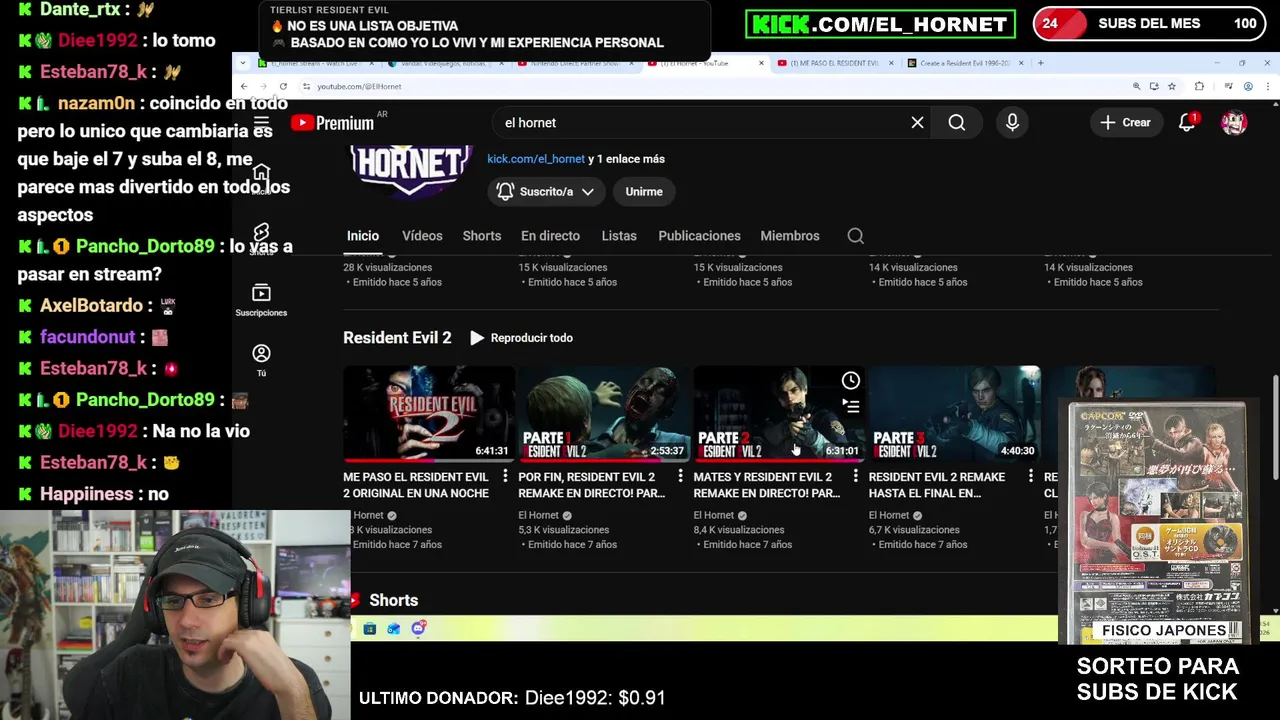Click browser back arrow

coord(244,87)
